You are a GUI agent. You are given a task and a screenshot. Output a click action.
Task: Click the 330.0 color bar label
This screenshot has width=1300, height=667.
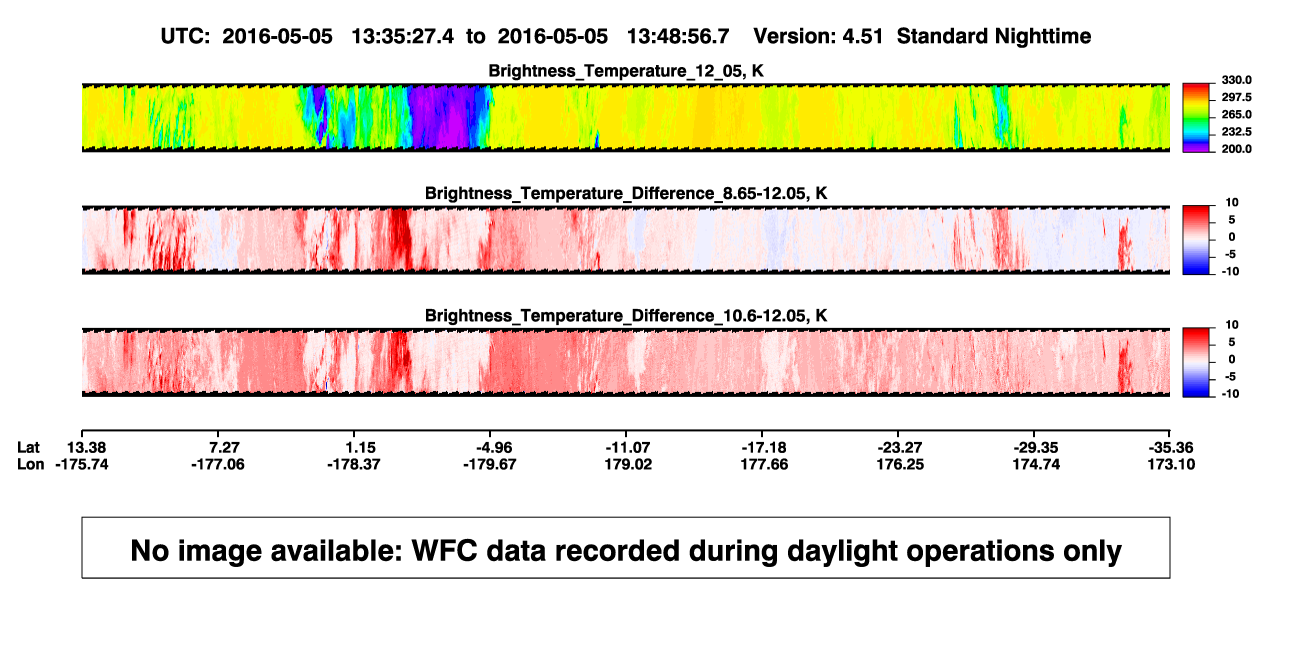[x=1236, y=81]
